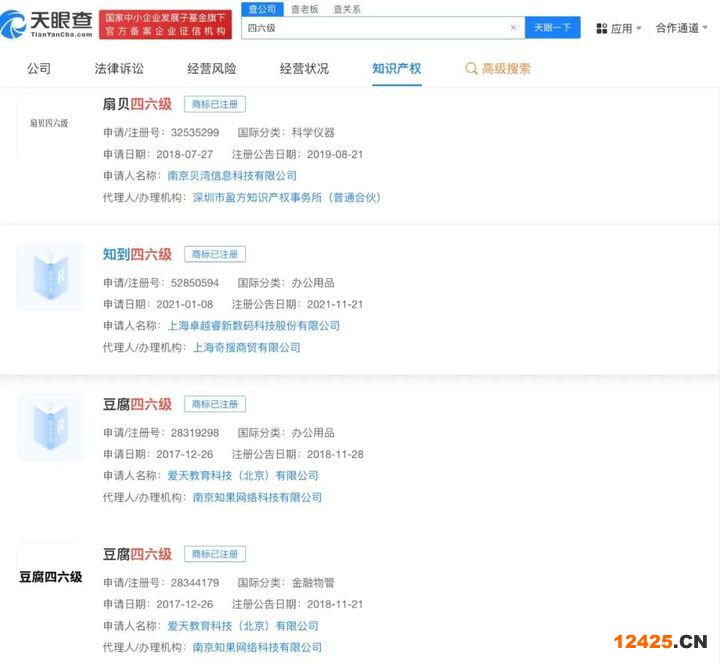
Task: Open the 知到四六级 trademark book icon
Action: pyautogui.click(x=50, y=277)
